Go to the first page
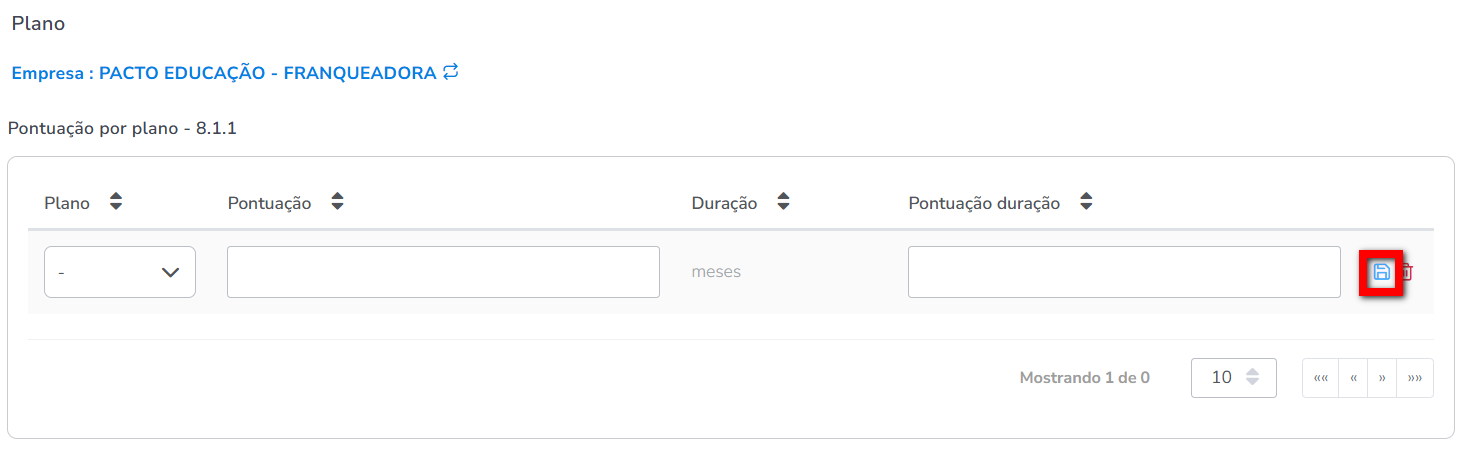This screenshot has height=449, width=1466. click(1320, 378)
